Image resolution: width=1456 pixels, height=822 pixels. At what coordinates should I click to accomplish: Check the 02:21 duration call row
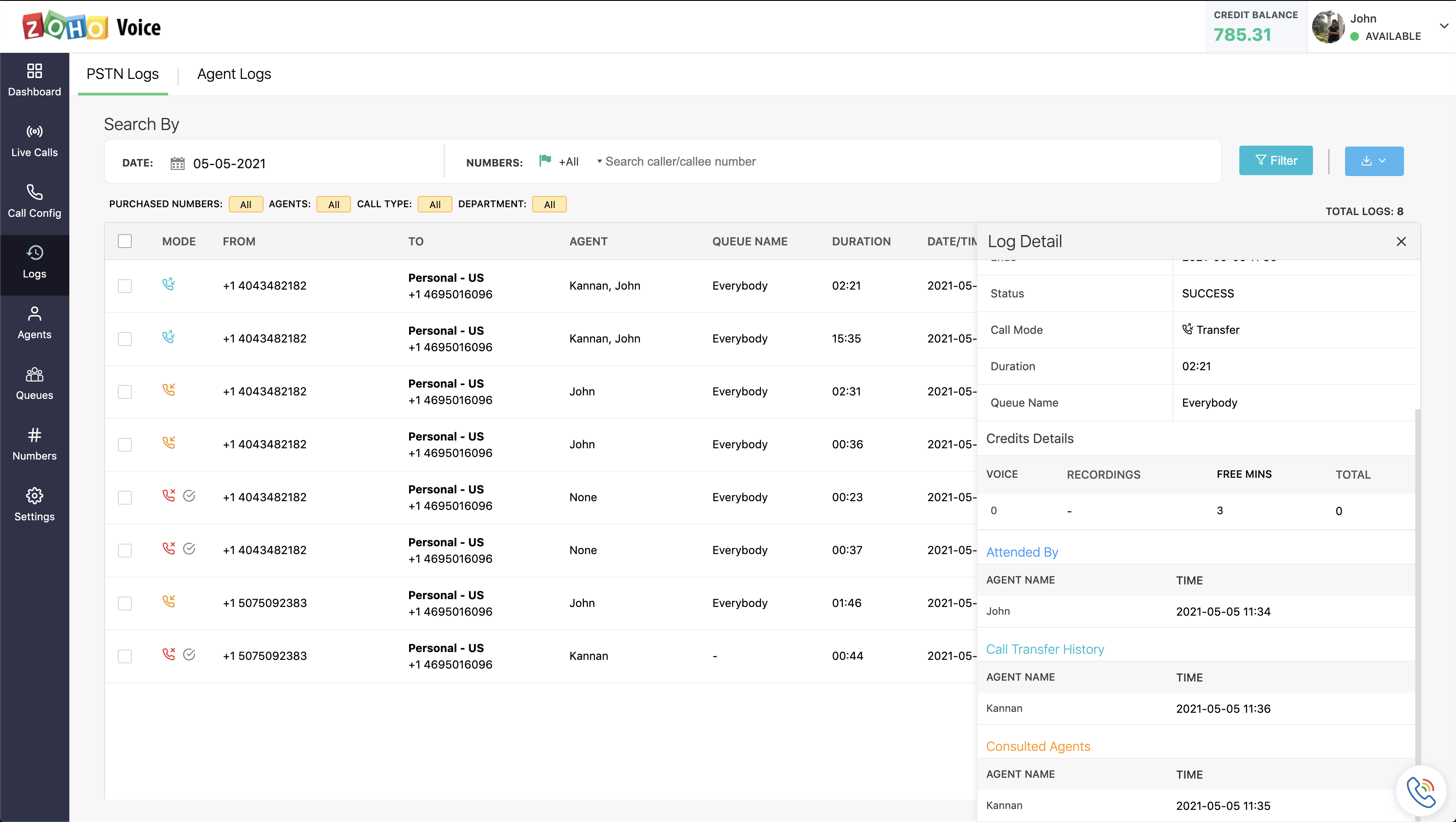(x=125, y=286)
